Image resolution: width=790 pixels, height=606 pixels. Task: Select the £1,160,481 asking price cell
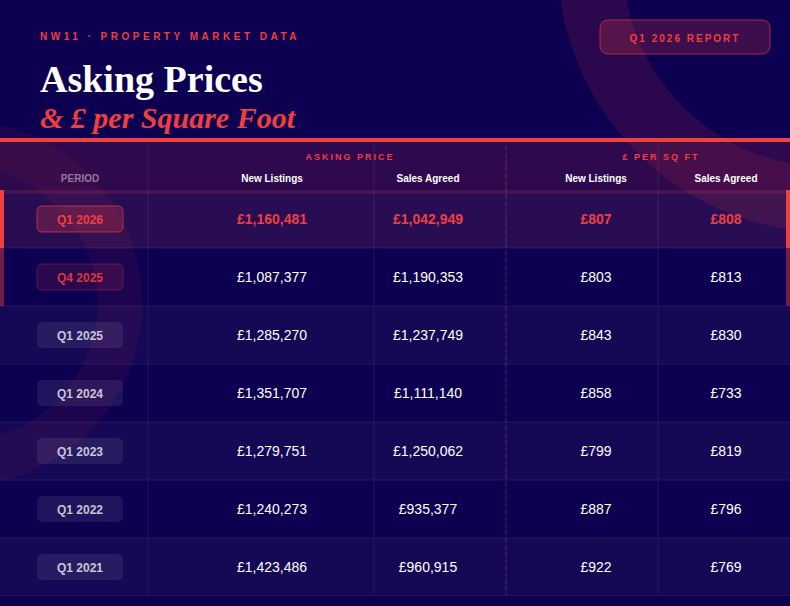pos(272,219)
